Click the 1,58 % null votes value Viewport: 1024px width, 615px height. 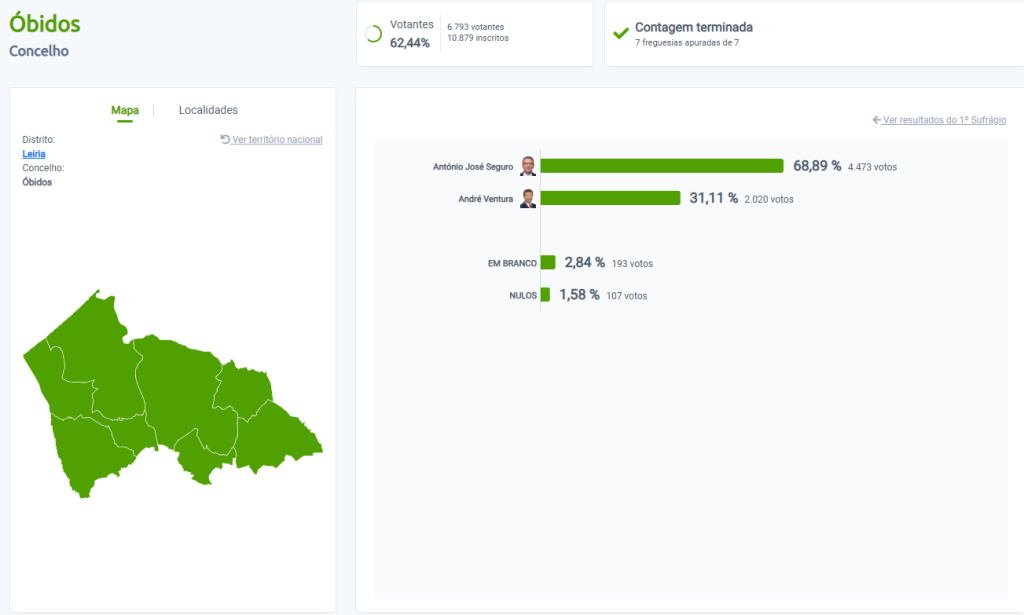coord(579,294)
